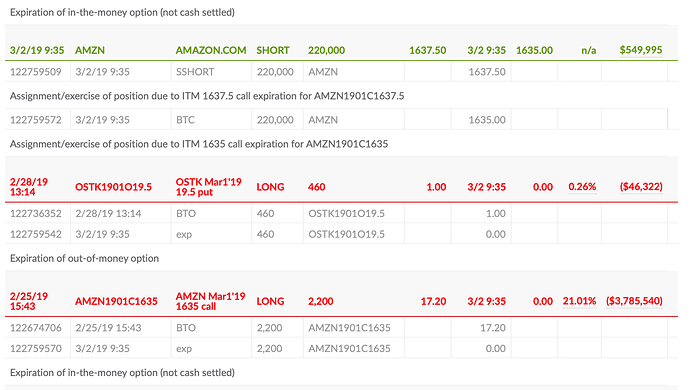Select order ID 122736352

point(36,213)
